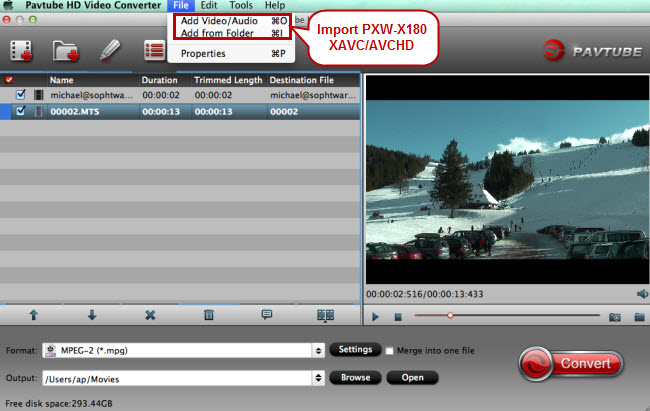Image resolution: width=650 pixels, height=411 pixels.
Task: Select the michael@sophtwa... file name
Action: point(92,95)
